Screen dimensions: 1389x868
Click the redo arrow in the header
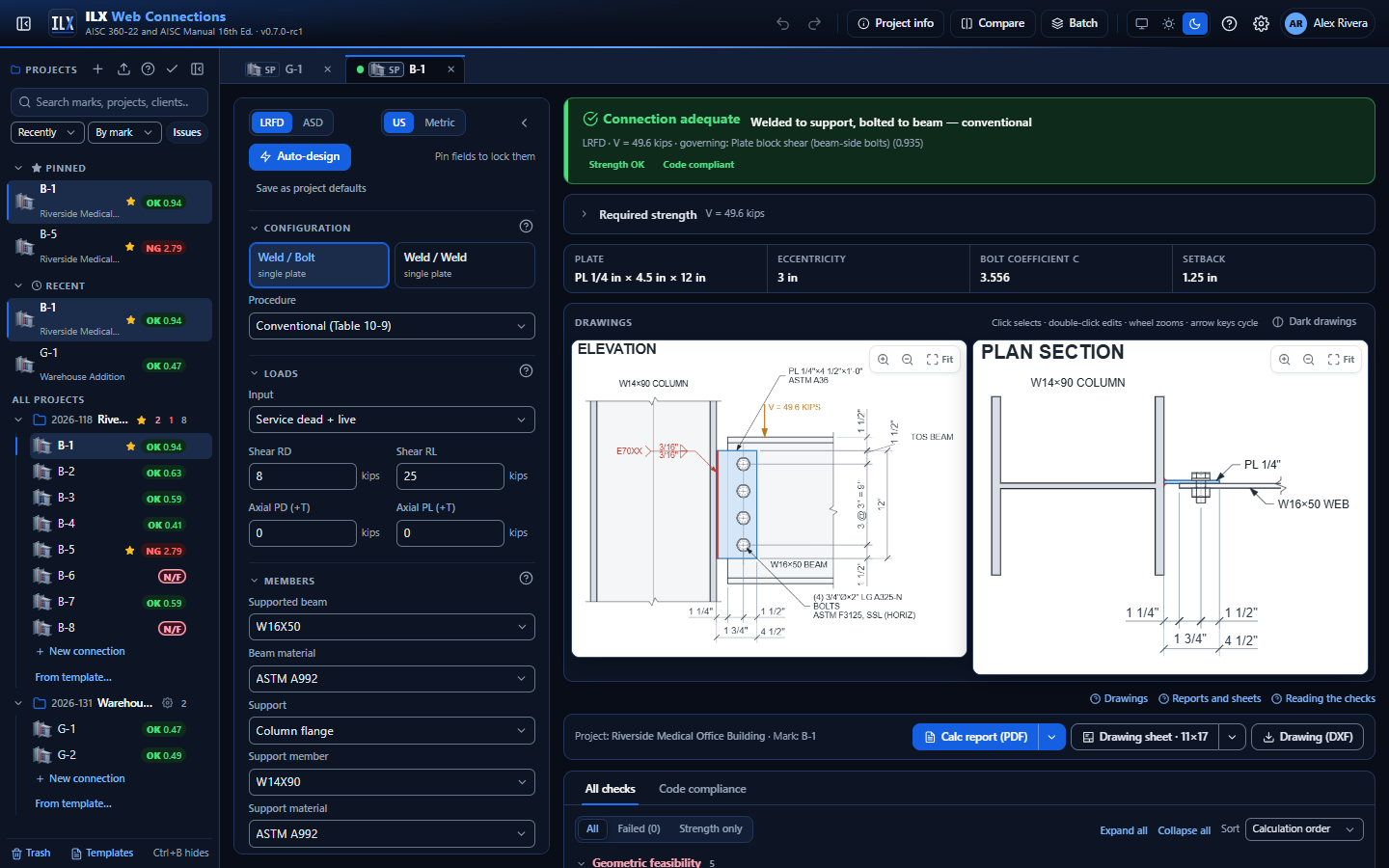point(814,23)
